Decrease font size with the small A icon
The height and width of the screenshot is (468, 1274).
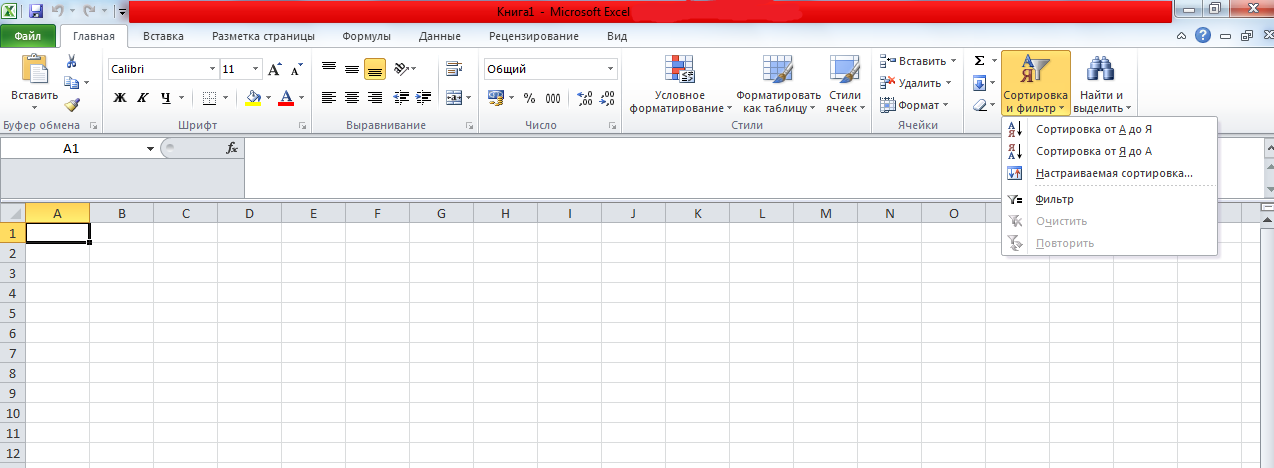[x=296, y=70]
